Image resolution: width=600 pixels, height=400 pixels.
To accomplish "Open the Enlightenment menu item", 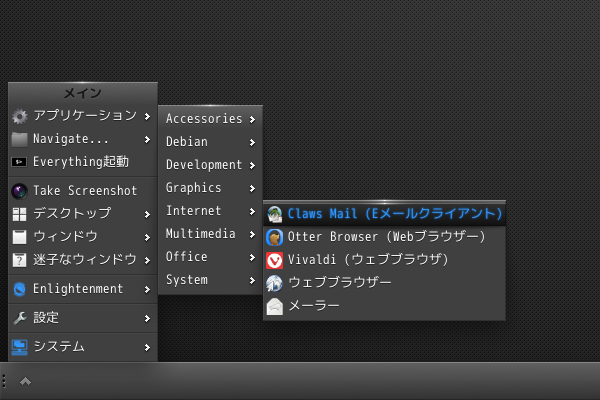I will click(x=83, y=289).
